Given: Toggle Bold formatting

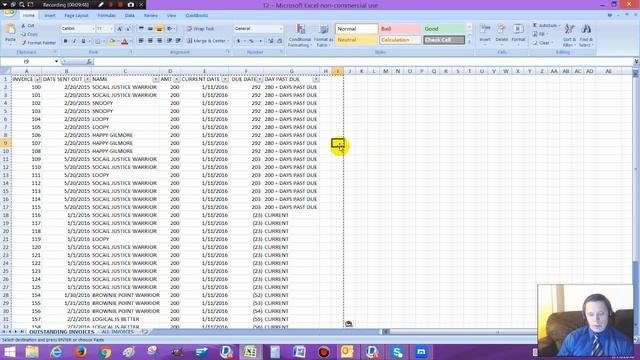Looking at the screenshot, I should [65, 41].
